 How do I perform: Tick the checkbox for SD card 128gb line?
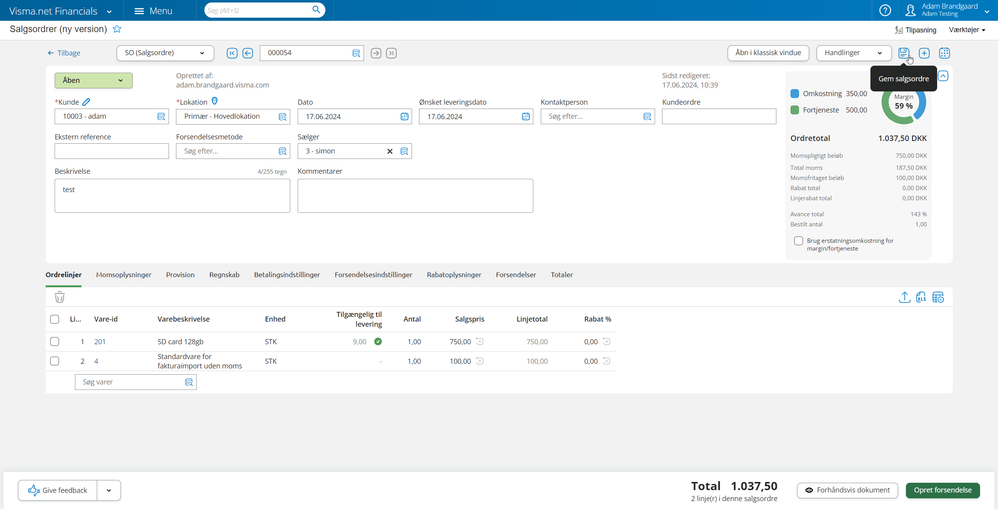coord(55,342)
